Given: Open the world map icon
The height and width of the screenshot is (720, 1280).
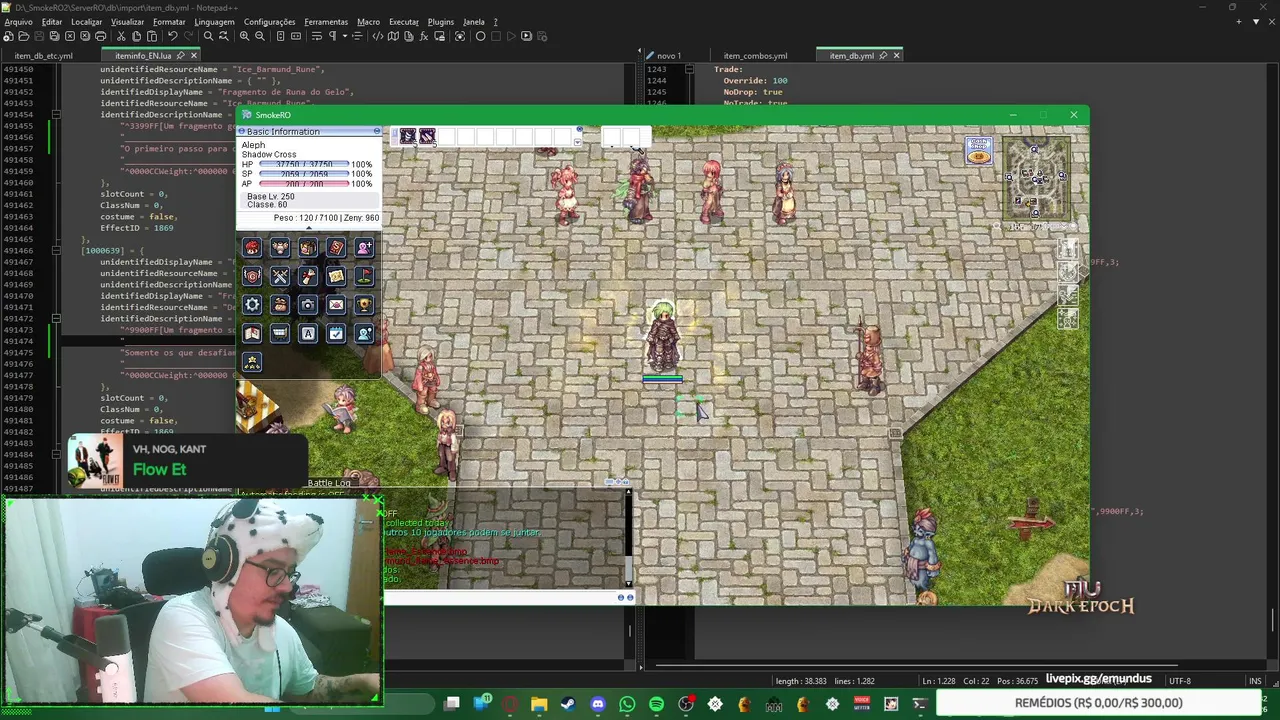Looking at the screenshot, I should click(x=336, y=276).
